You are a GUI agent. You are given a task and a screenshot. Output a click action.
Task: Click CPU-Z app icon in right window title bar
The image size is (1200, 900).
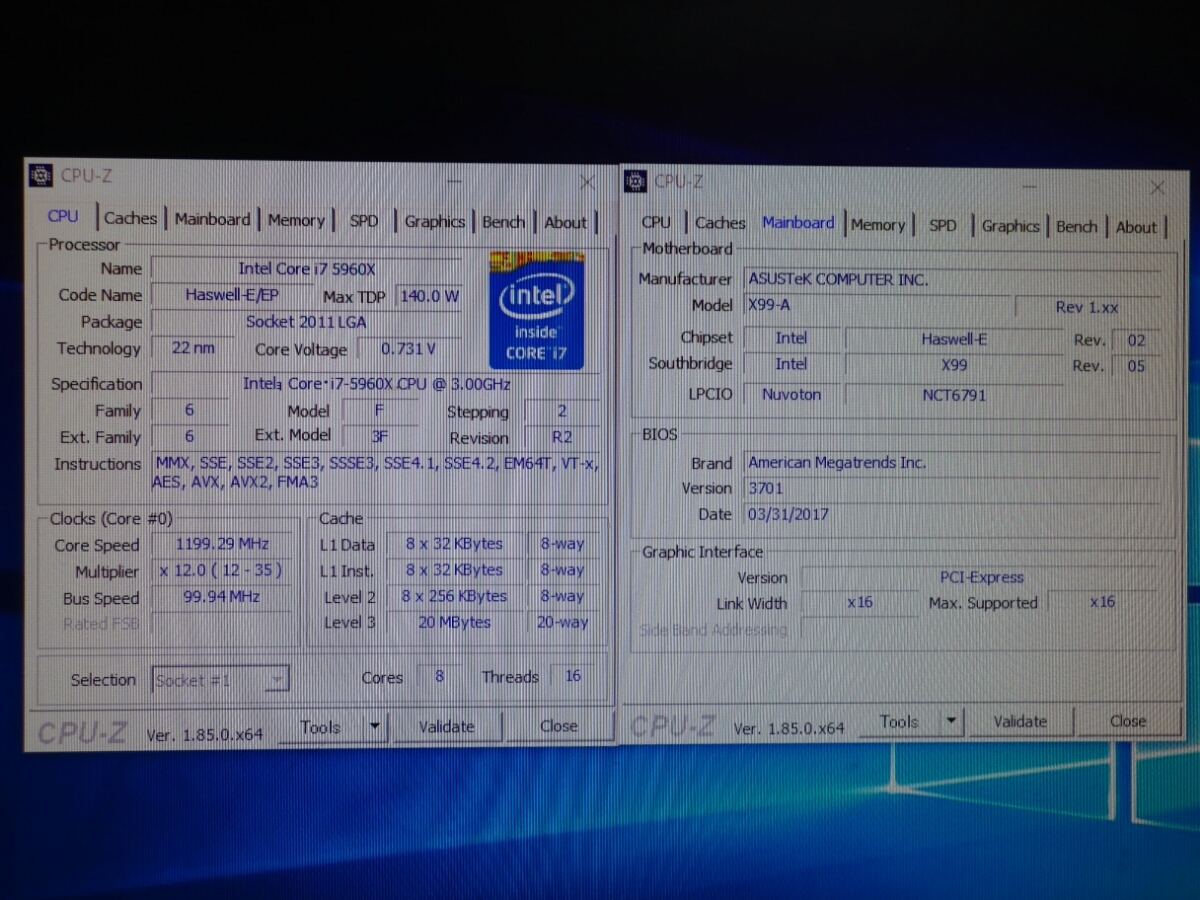pos(635,180)
